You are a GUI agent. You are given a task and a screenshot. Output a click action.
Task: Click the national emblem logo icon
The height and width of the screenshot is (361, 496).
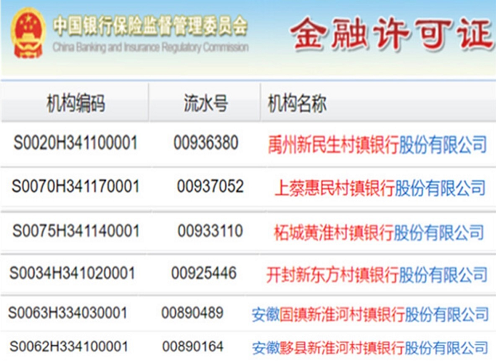coord(28,33)
